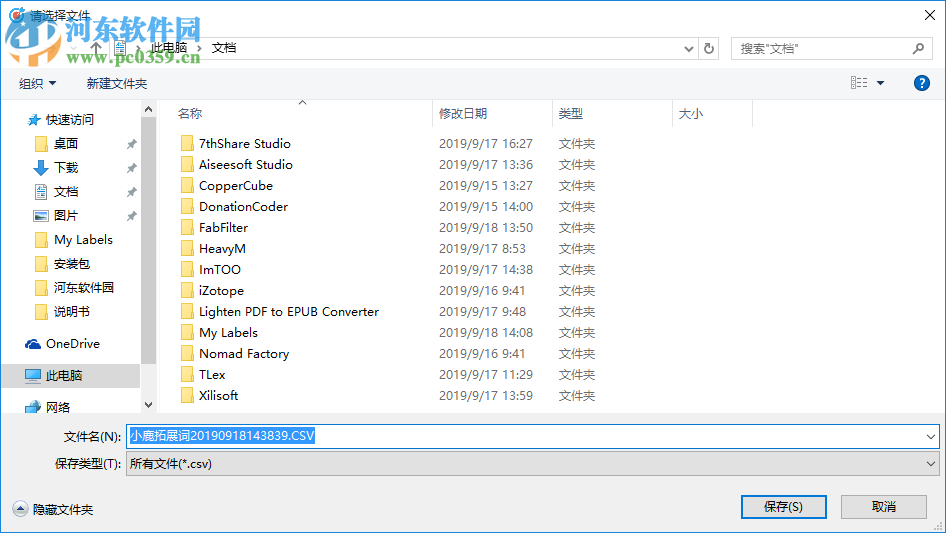This screenshot has width=946, height=533.
Task: Select My Labels in the sidebar
Action: tap(83, 240)
